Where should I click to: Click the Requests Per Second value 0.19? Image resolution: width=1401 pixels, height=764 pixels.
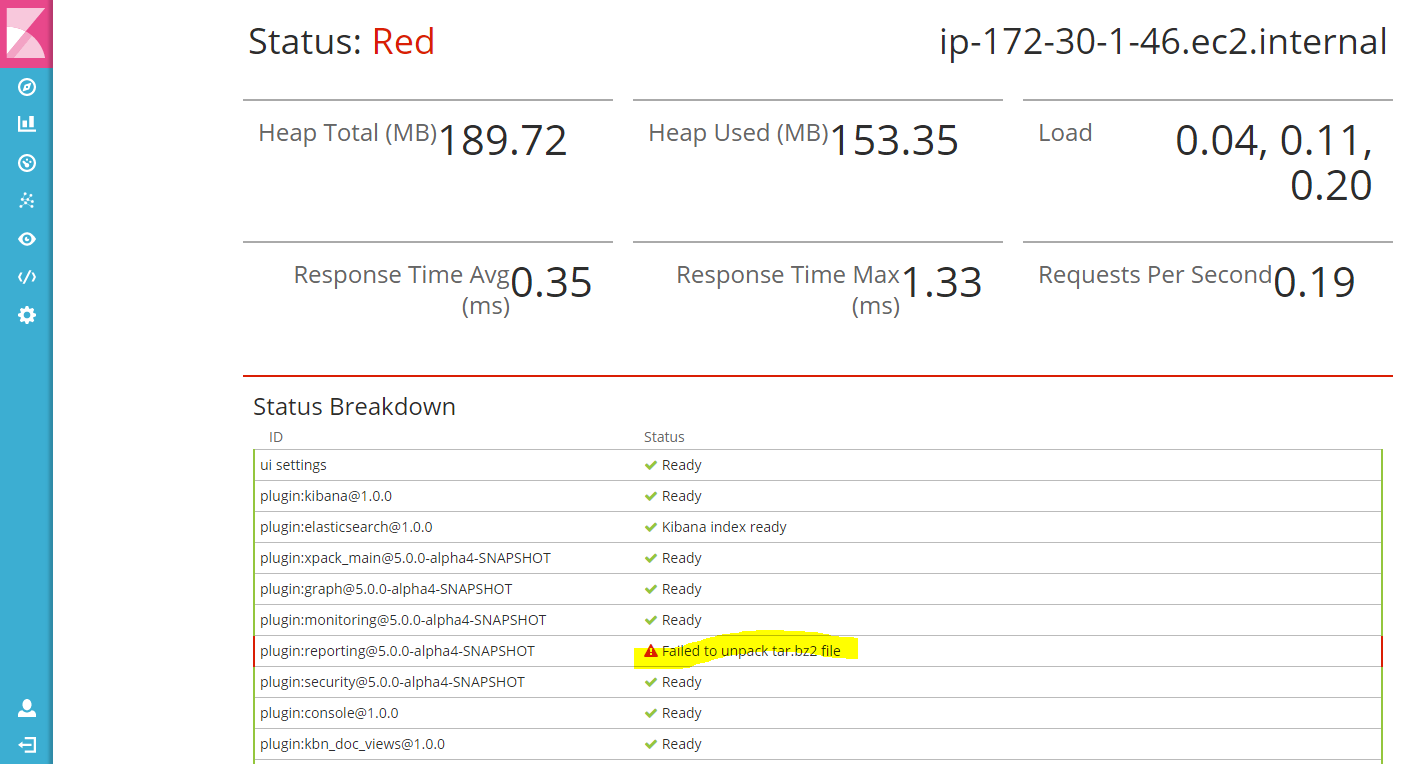[1314, 283]
